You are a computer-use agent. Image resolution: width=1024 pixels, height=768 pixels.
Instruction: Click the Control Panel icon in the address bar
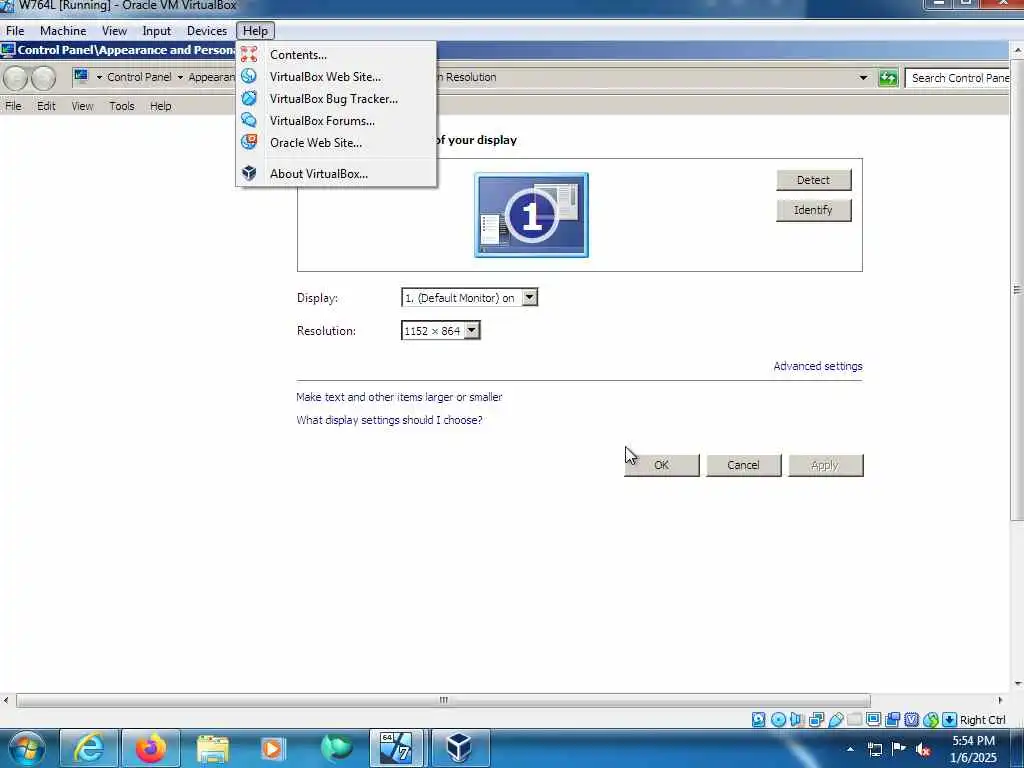click(81, 76)
